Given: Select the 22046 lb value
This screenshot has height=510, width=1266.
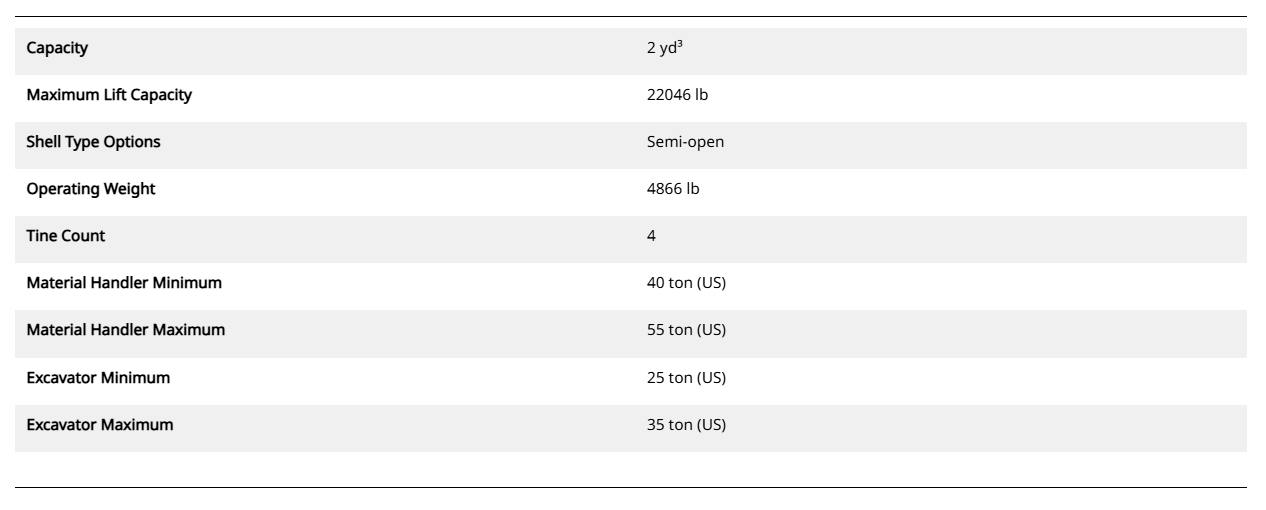Looking at the screenshot, I should point(677,95).
